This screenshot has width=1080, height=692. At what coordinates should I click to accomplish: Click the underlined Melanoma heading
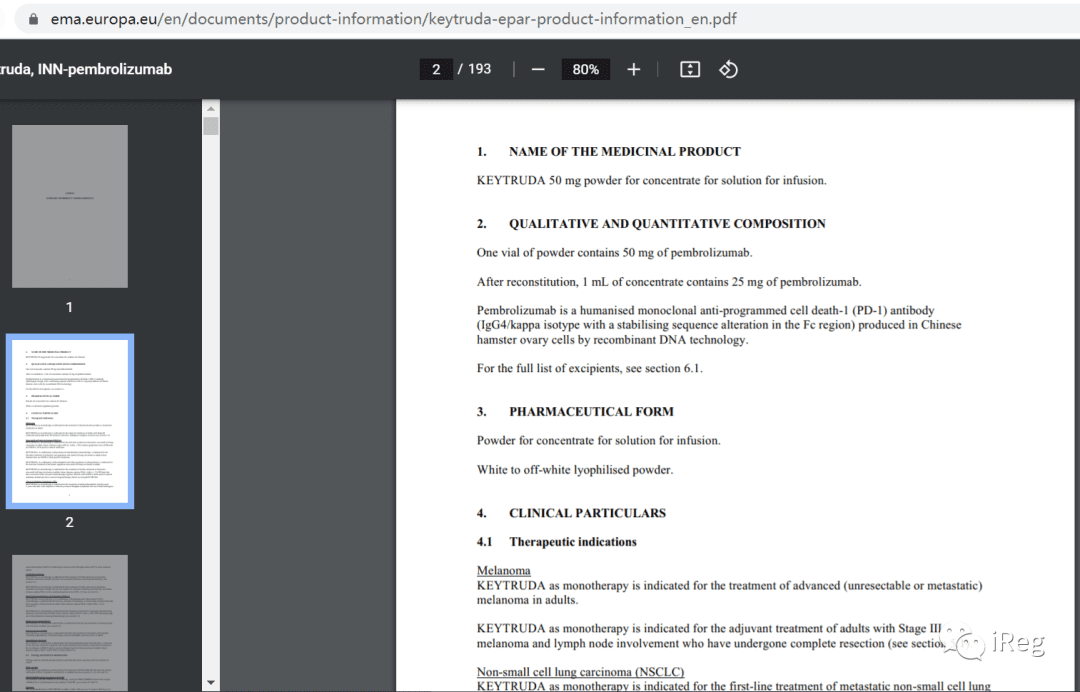click(x=503, y=570)
